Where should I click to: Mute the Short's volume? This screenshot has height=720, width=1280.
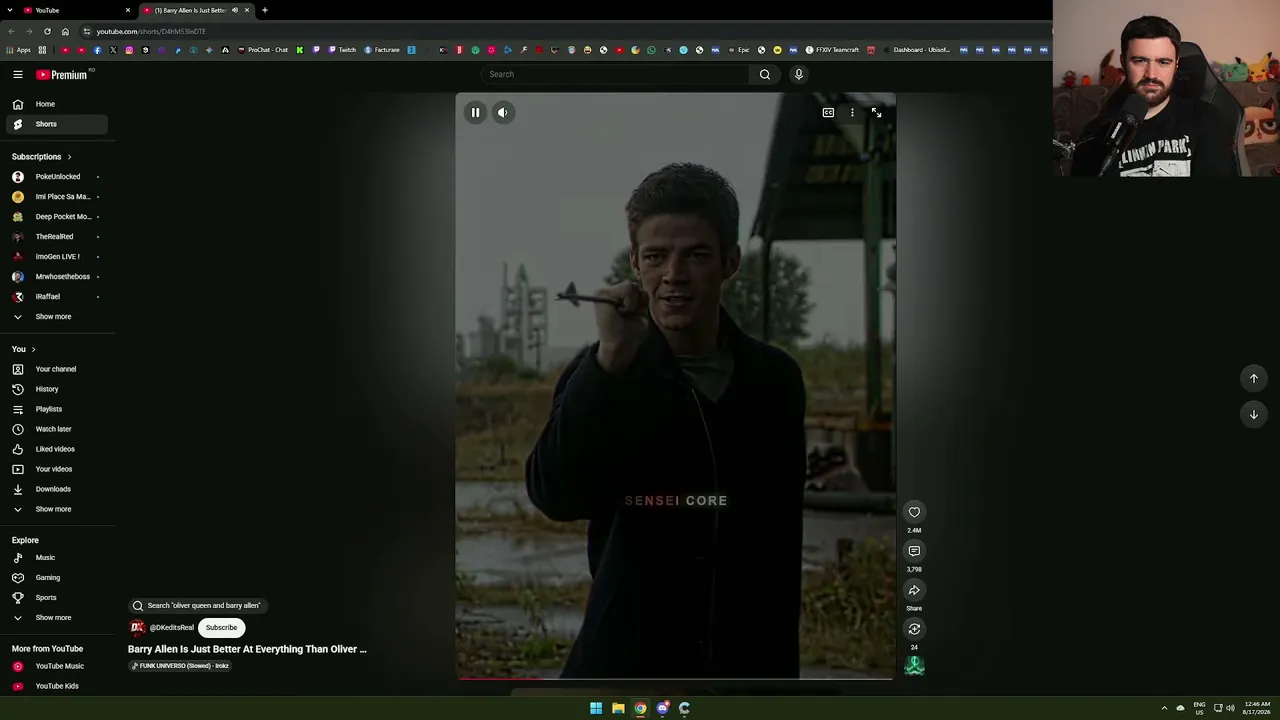pos(503,113)
